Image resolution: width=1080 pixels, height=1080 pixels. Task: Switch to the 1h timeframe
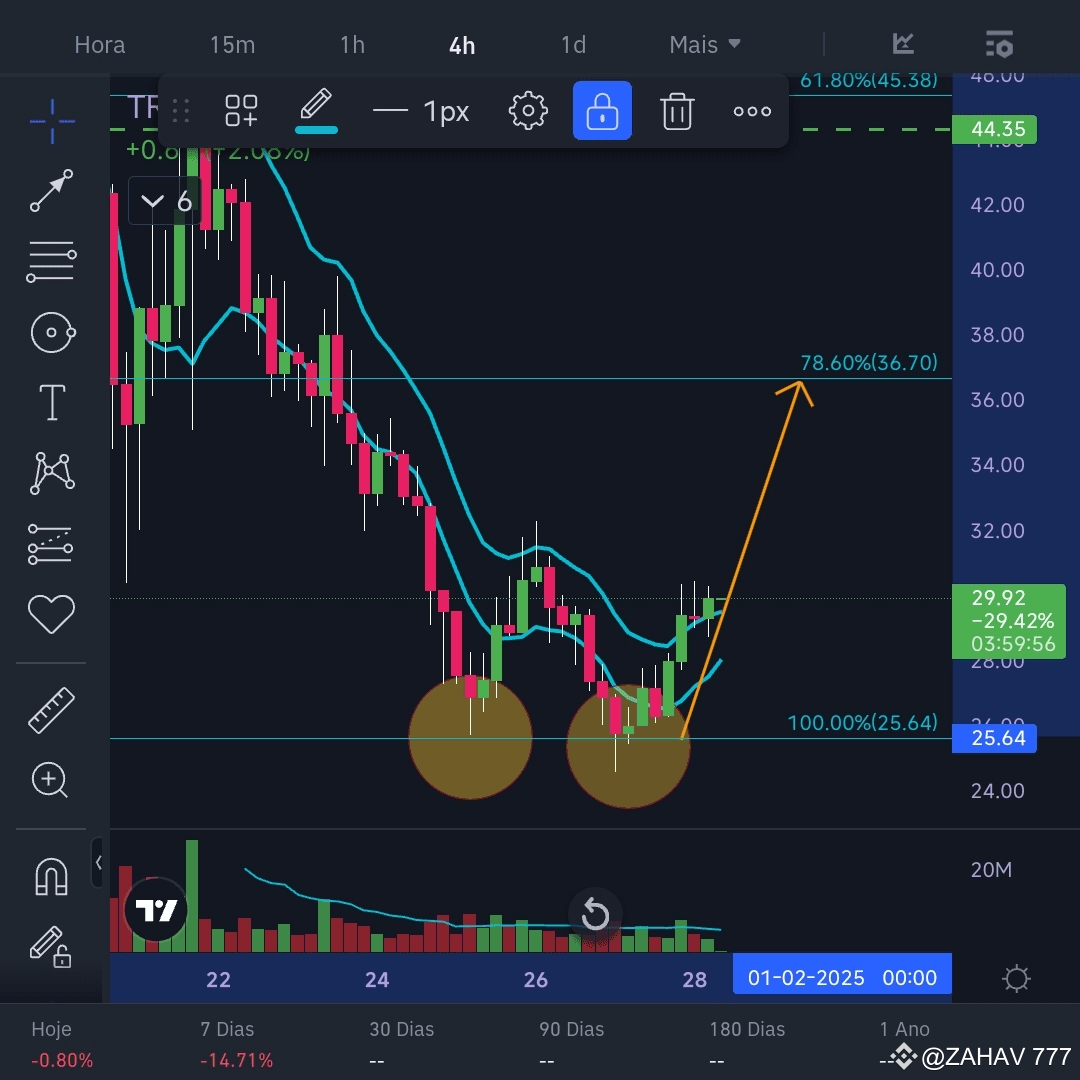[352, 45]
